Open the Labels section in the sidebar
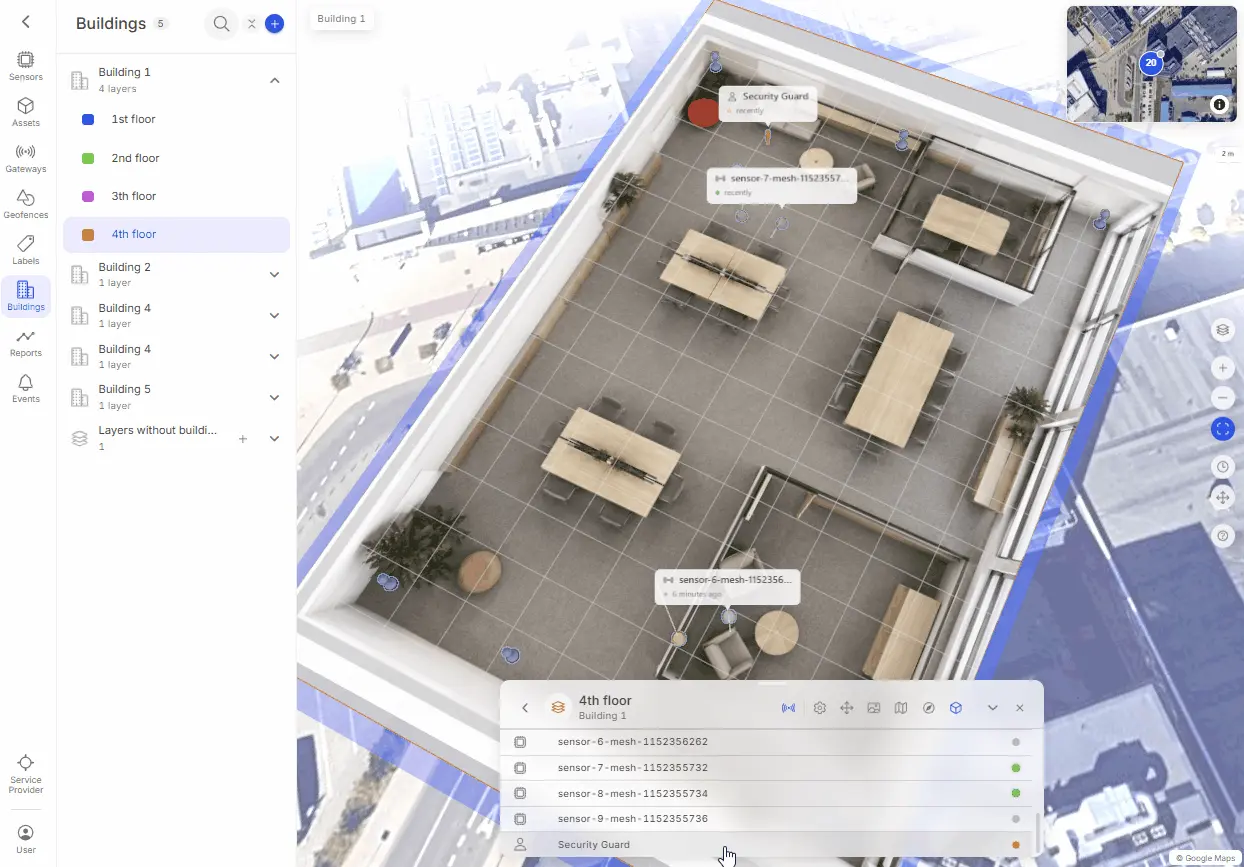The image size is (1244, 867). [x=26, y=250]
